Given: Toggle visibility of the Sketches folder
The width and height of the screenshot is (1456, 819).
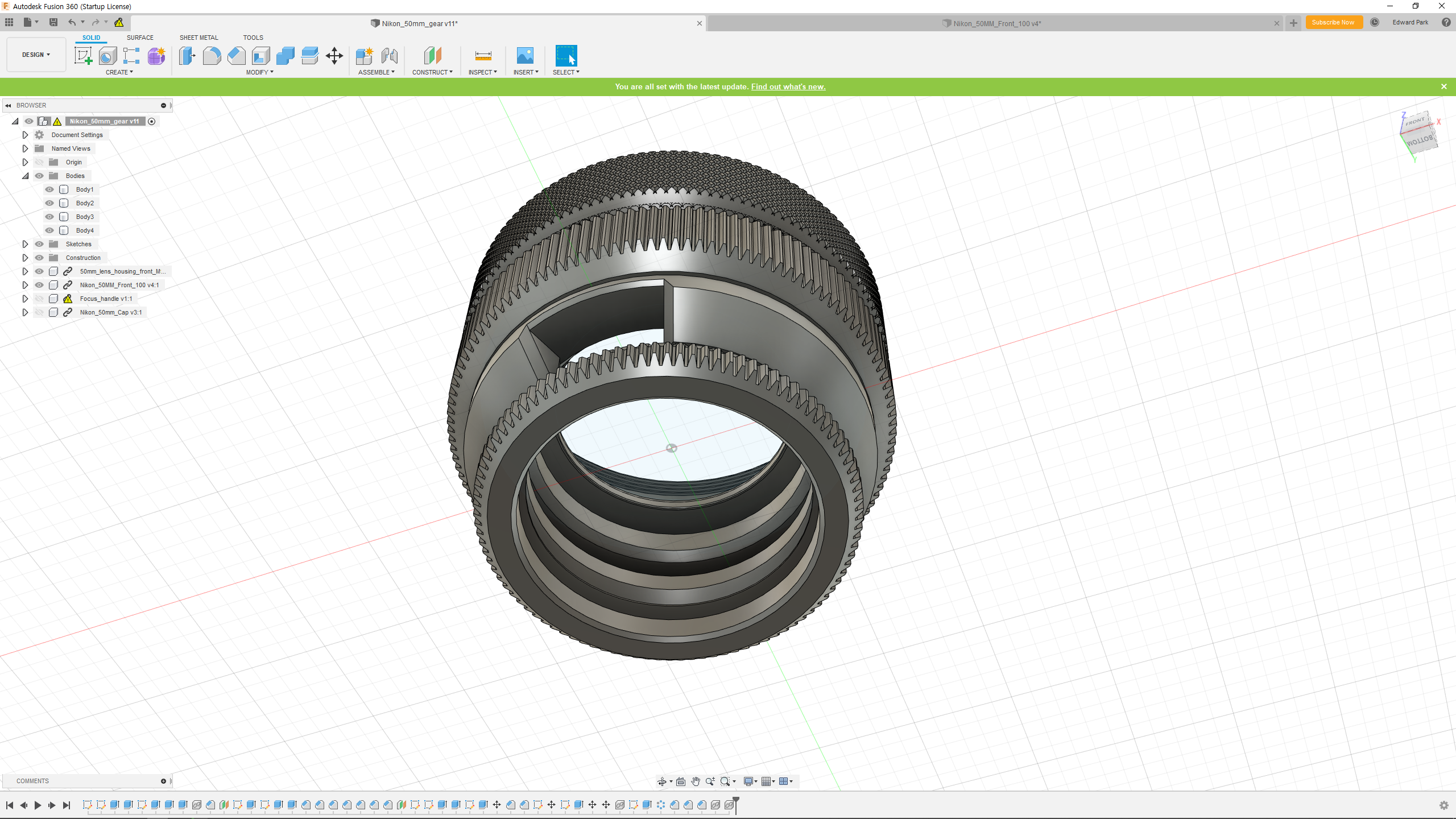Looking at the screenshot, I should tap(39, 244).
